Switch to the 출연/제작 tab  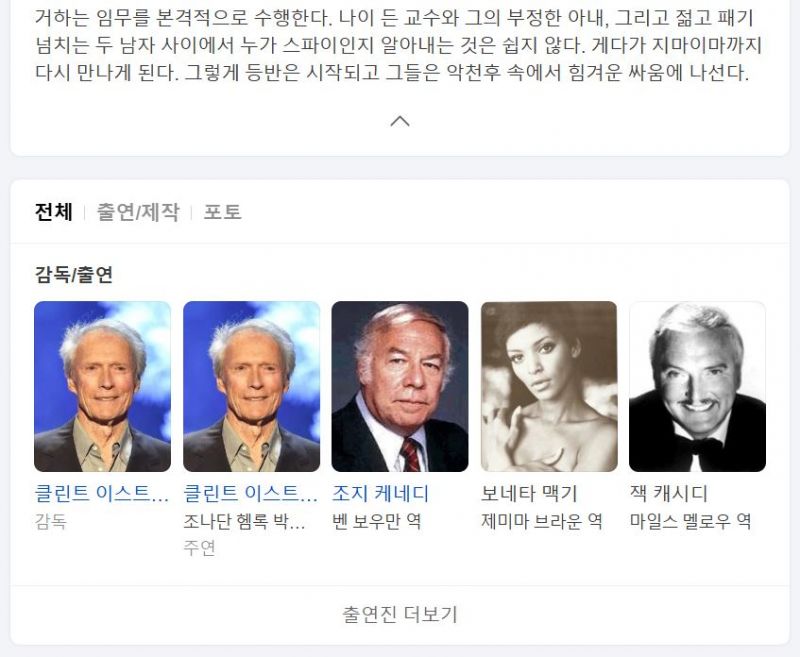click(138, 212)
